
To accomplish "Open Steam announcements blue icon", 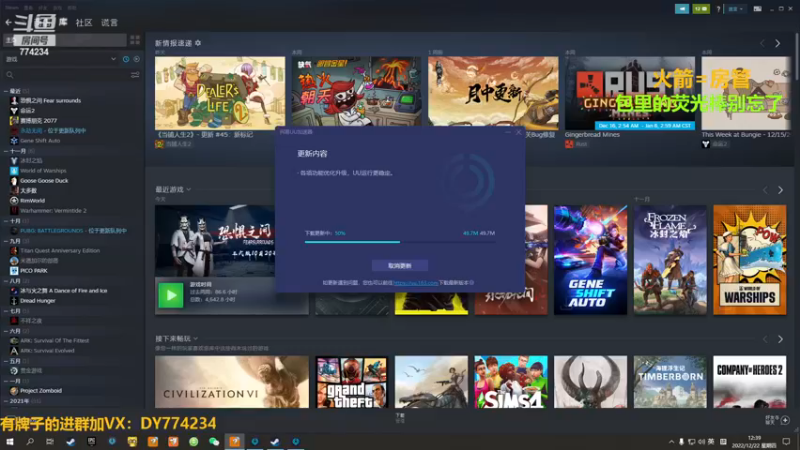I will (682, 9).
